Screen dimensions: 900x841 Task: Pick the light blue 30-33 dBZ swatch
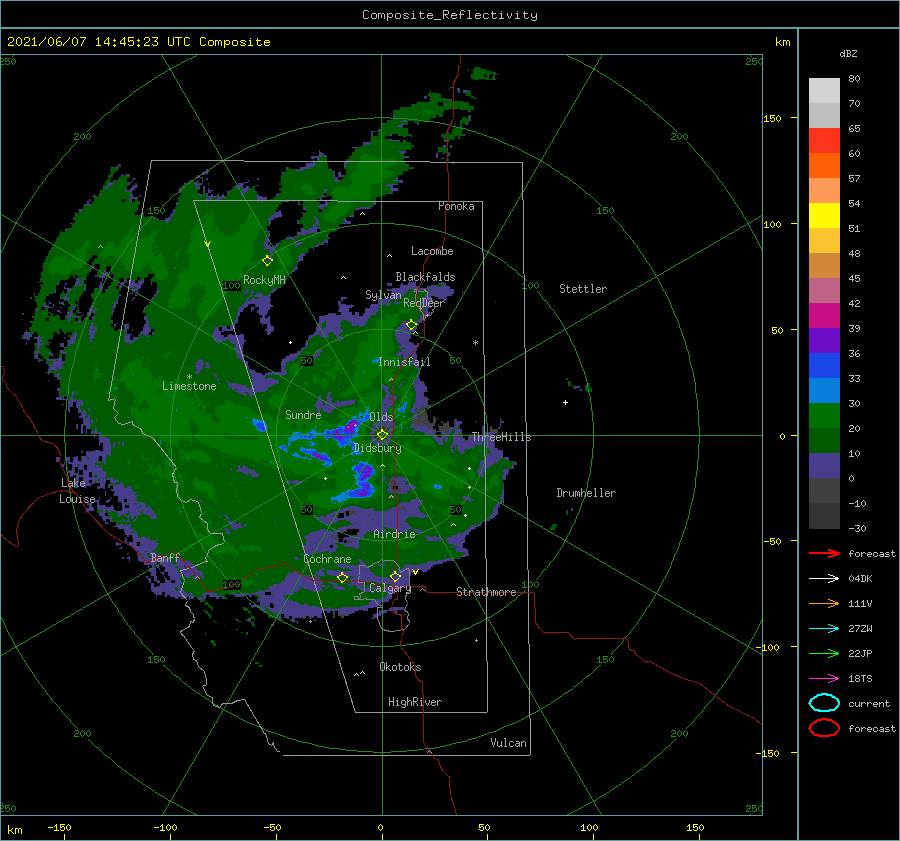pyautogui.click(x=824, y=390)
